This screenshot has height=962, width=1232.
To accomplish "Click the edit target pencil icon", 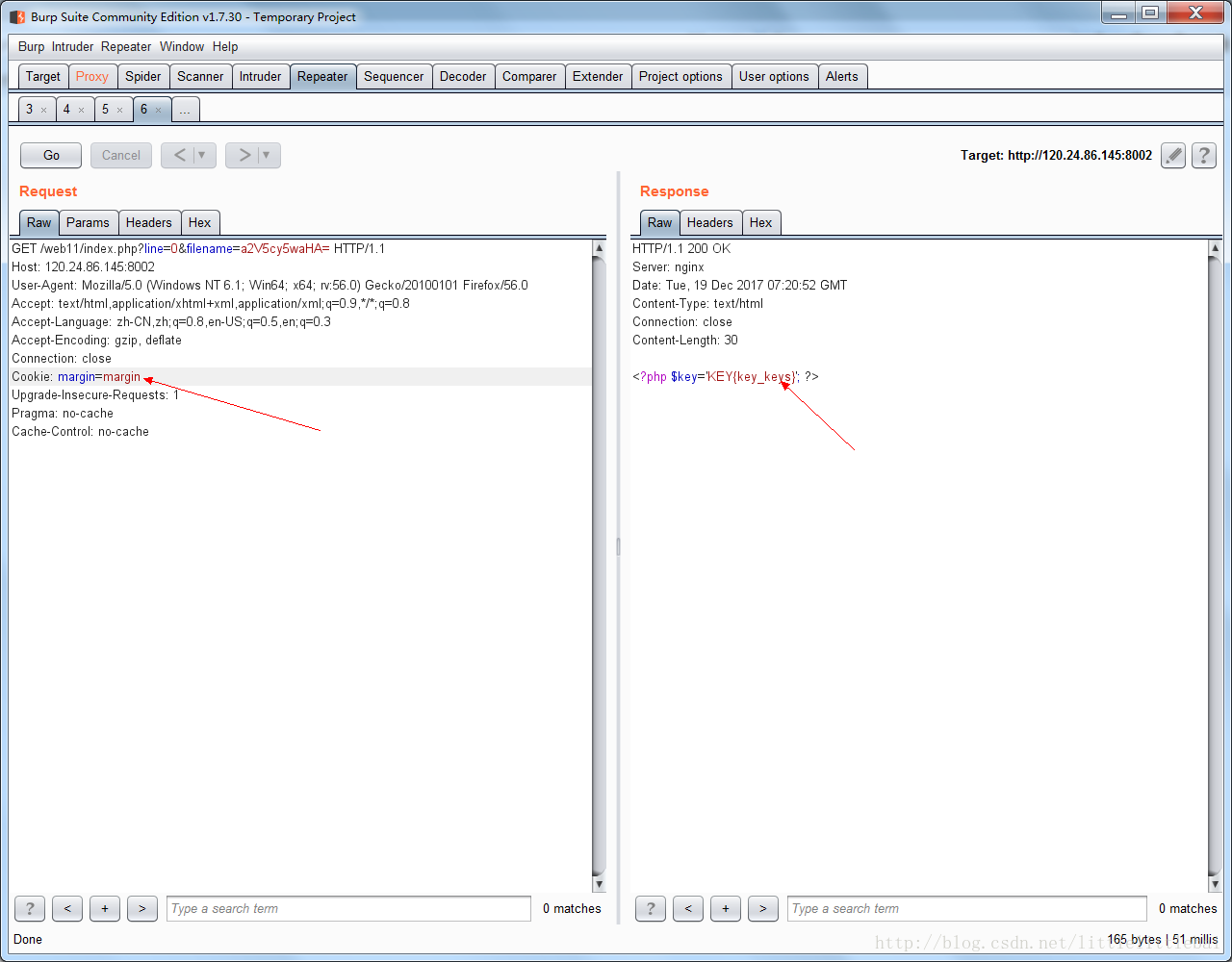I will tap(1172, 155).
